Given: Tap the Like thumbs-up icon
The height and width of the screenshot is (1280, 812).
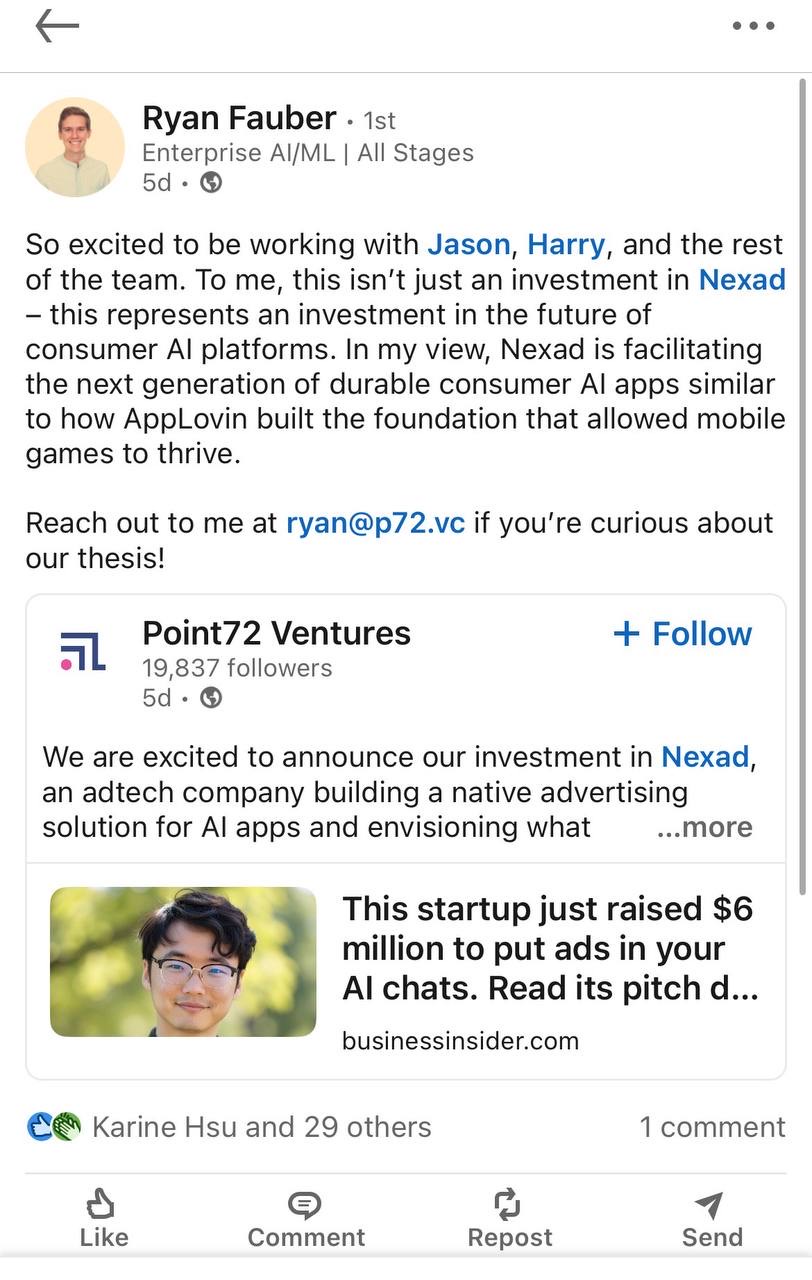Looking at the screenshot, I should tap(103, 1203).
